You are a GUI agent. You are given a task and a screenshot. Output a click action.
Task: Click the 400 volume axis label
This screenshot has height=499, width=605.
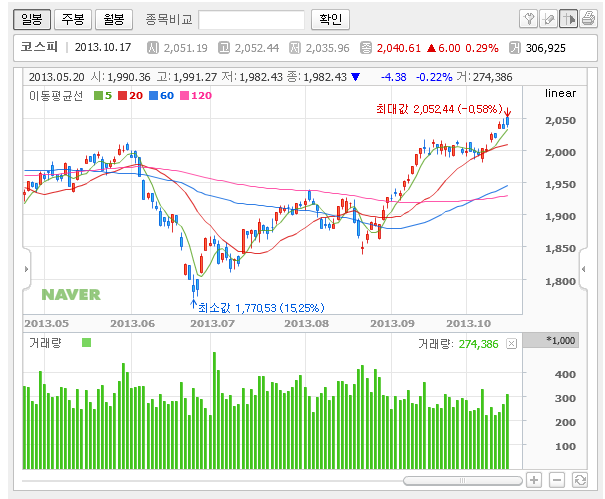point(565,374)
